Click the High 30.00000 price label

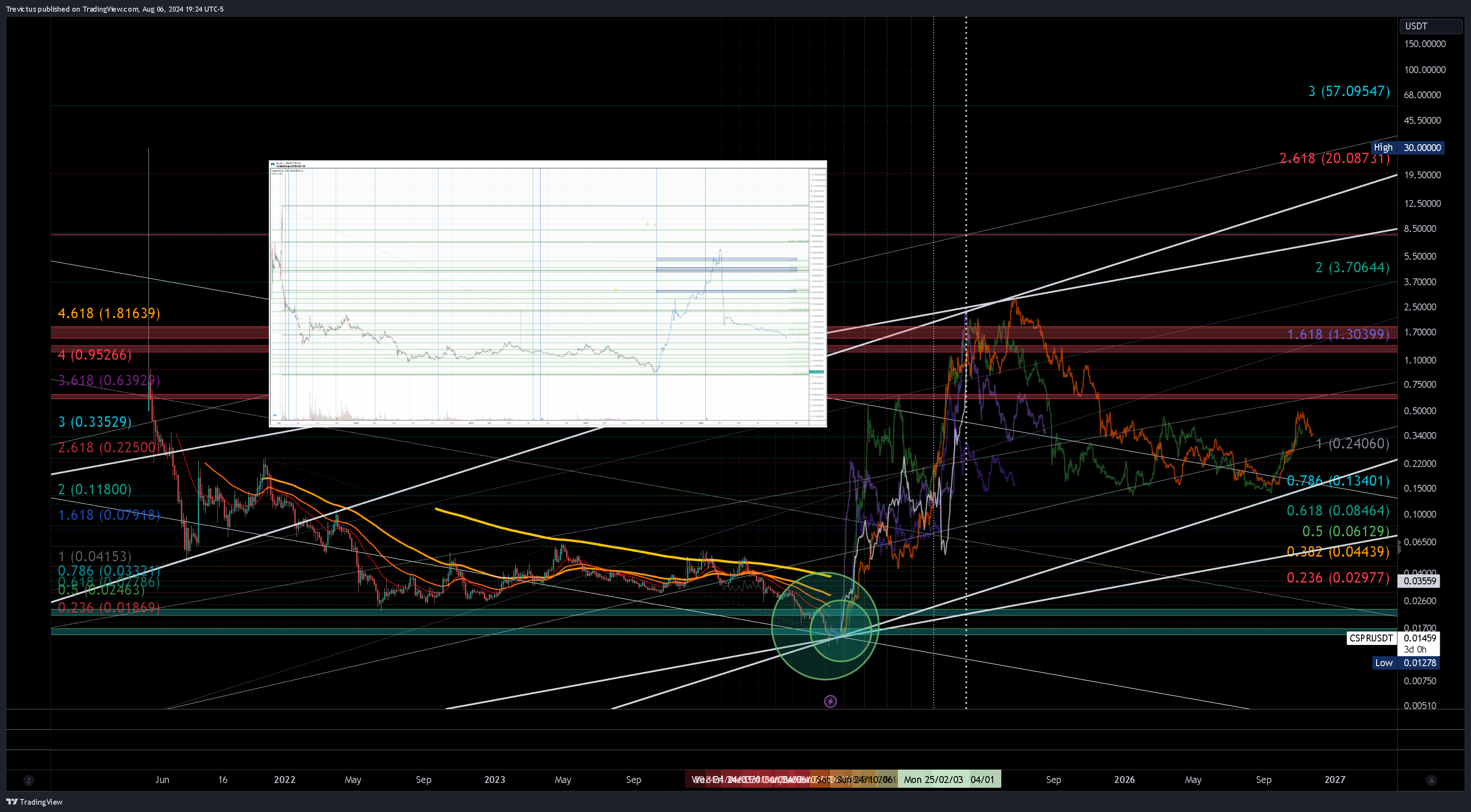point(1408,147)
